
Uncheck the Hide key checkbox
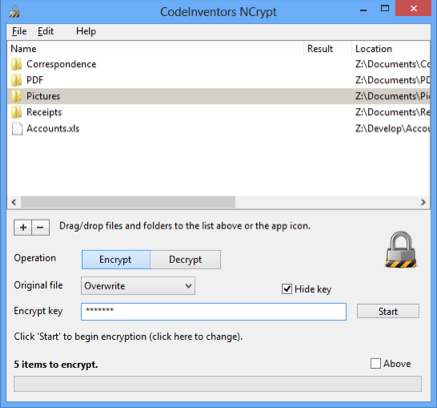coord(287,289)
